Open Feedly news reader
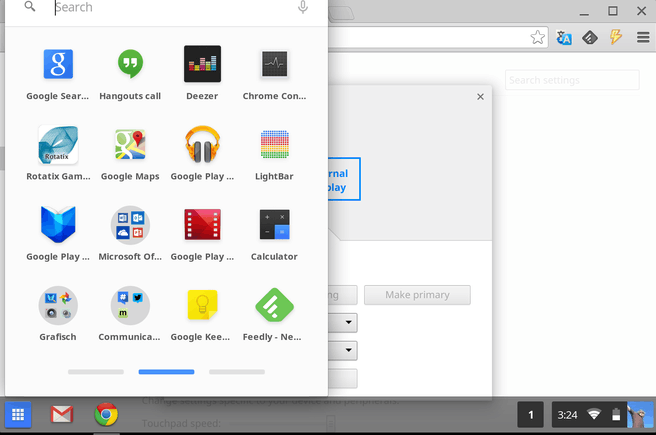 pos(274,305)
